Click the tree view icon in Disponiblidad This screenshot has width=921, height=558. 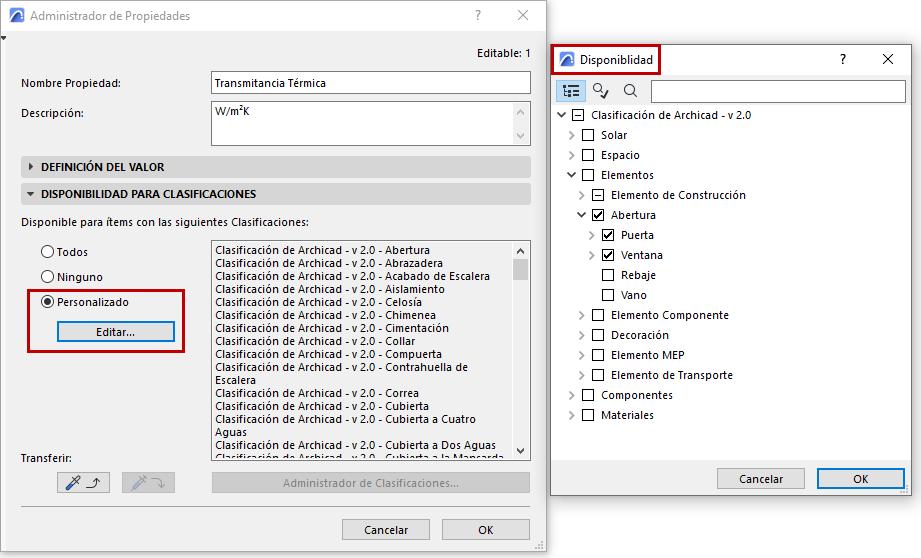click(x=571, y=91)
